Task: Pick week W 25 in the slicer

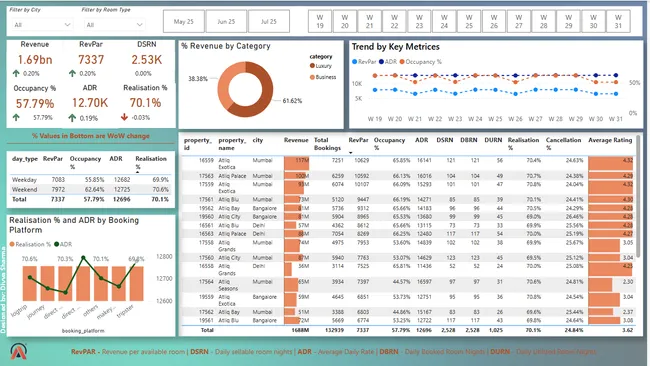Action: pyautogui.click(x=469, y=22)
